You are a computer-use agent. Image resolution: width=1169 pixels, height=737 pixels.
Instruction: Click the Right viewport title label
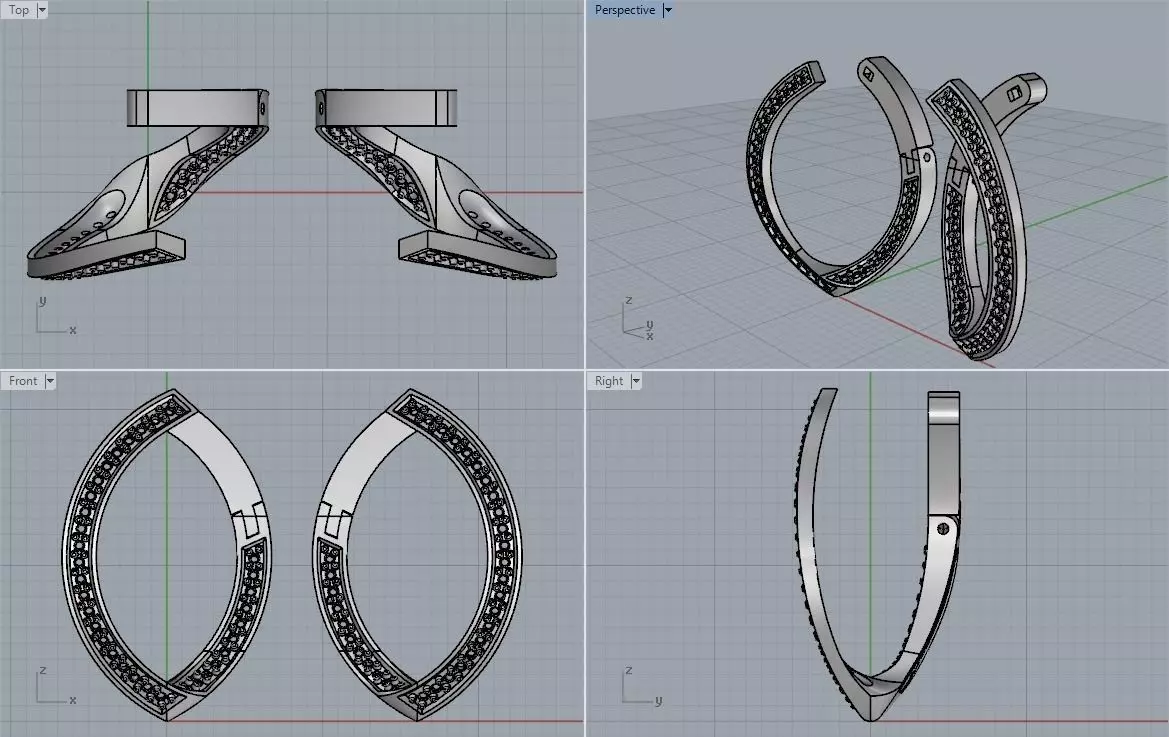pyautogui.click(x=609, y=381)
